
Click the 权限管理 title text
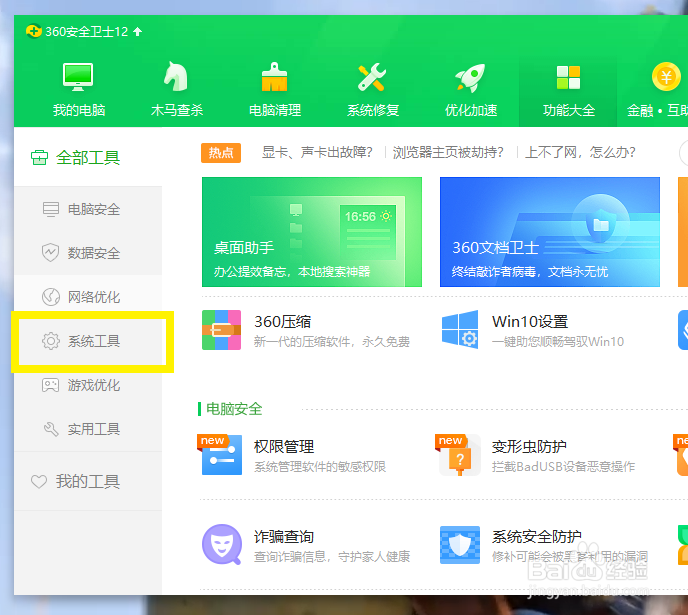pos(284,447)
